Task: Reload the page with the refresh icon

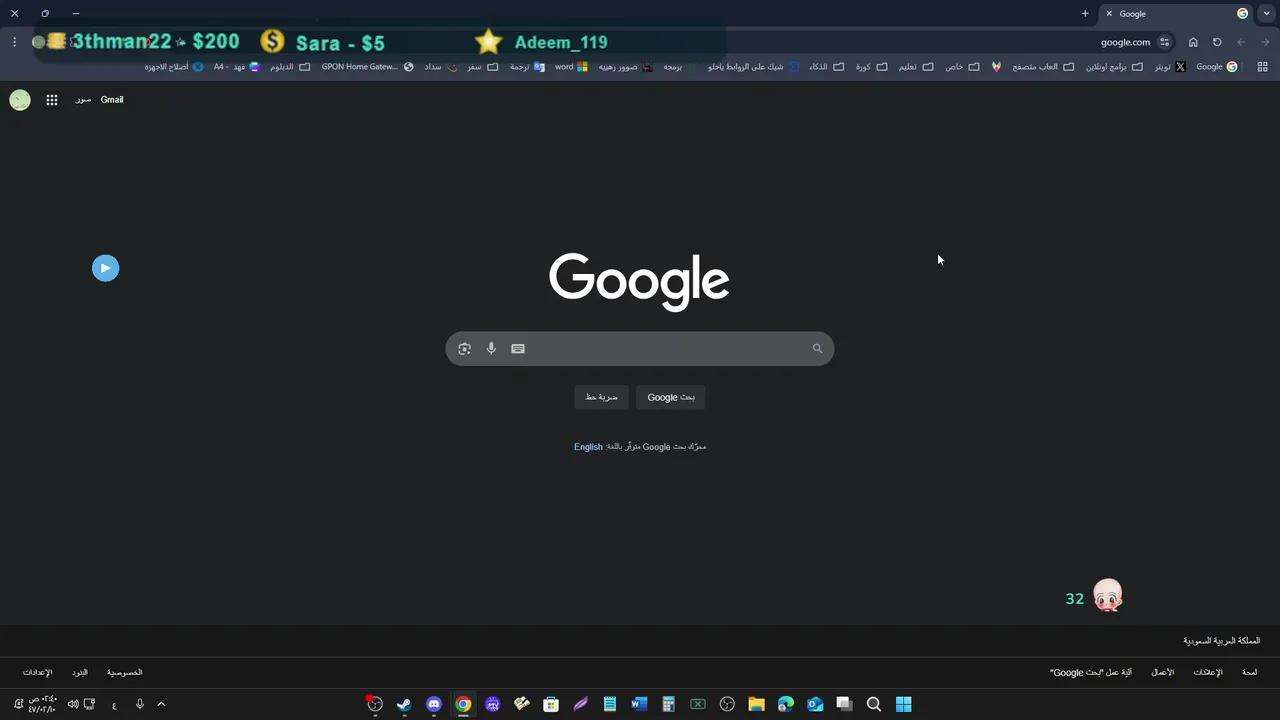Action: click(x=1217, y=42)
